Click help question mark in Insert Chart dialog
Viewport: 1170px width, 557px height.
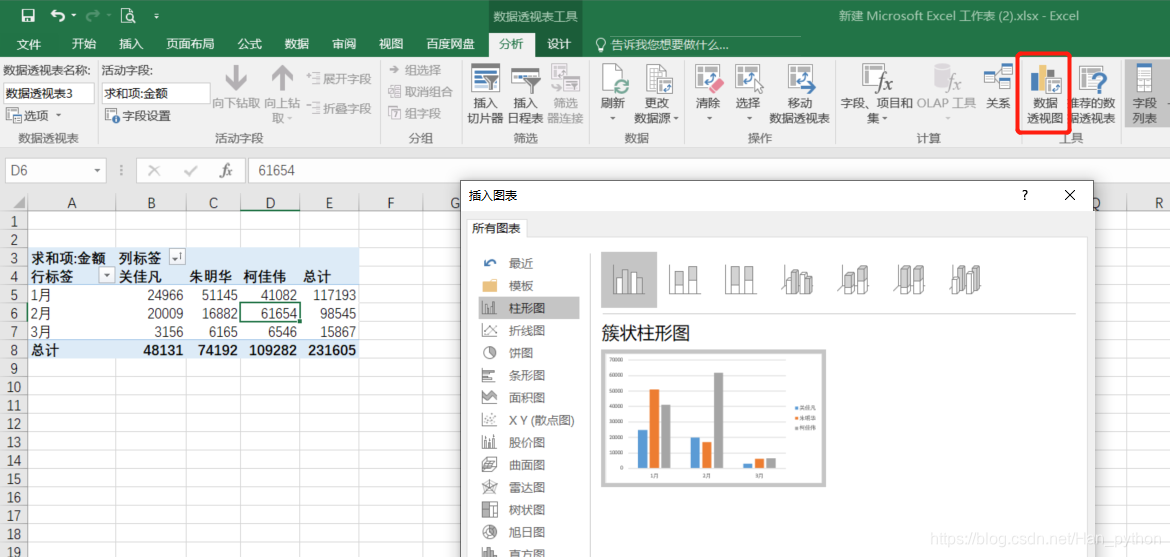tap(1025, 196)
